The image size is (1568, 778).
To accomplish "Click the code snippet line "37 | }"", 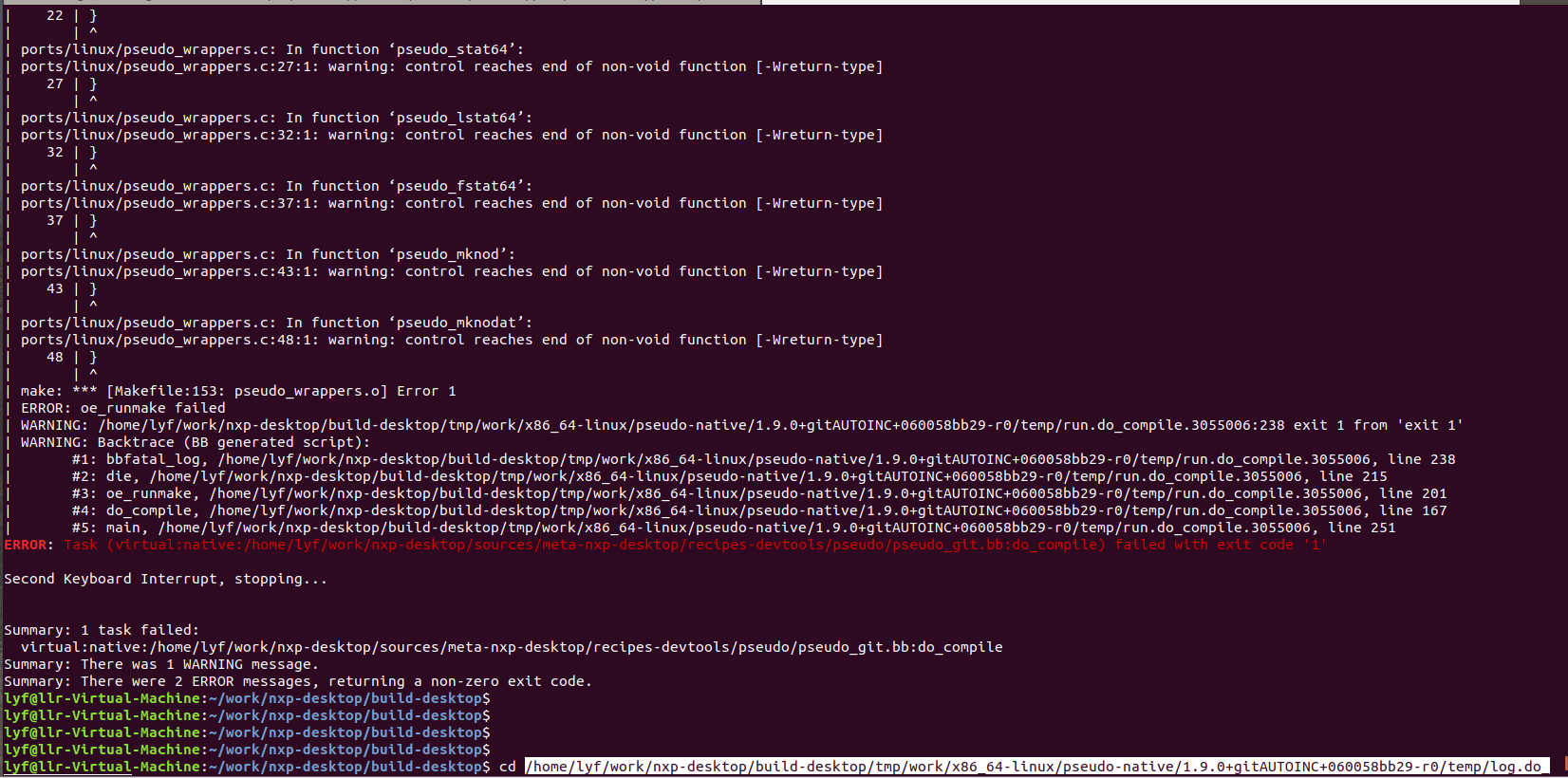I will click(x=72, y=220).
